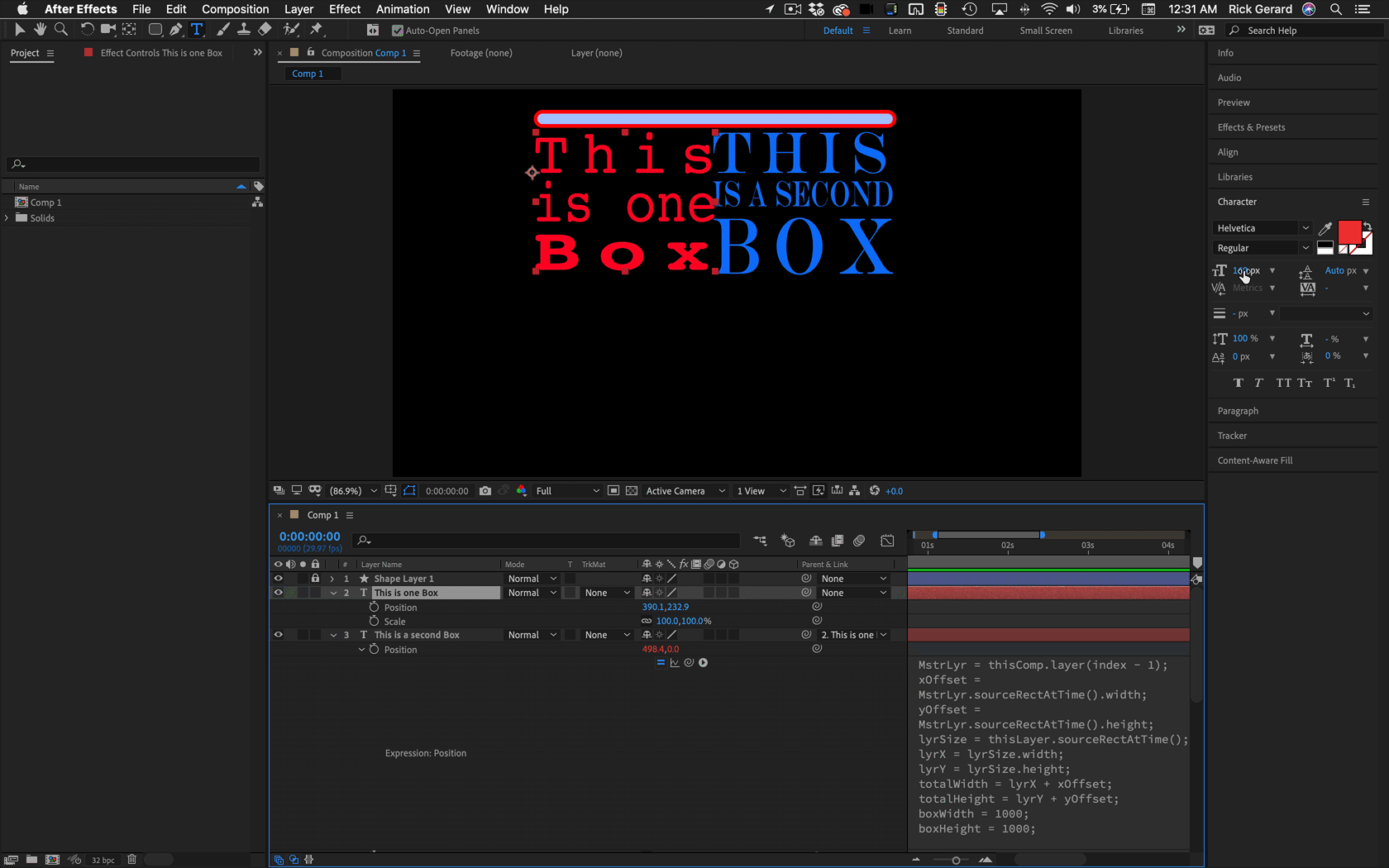Switch to the Learn workspace
Screen dimensions: 1389x868
point(900,31)
